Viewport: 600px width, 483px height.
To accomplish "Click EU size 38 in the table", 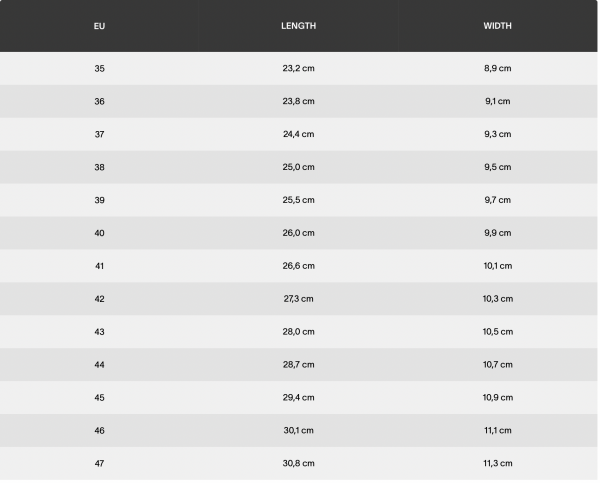I will (99, 167).
